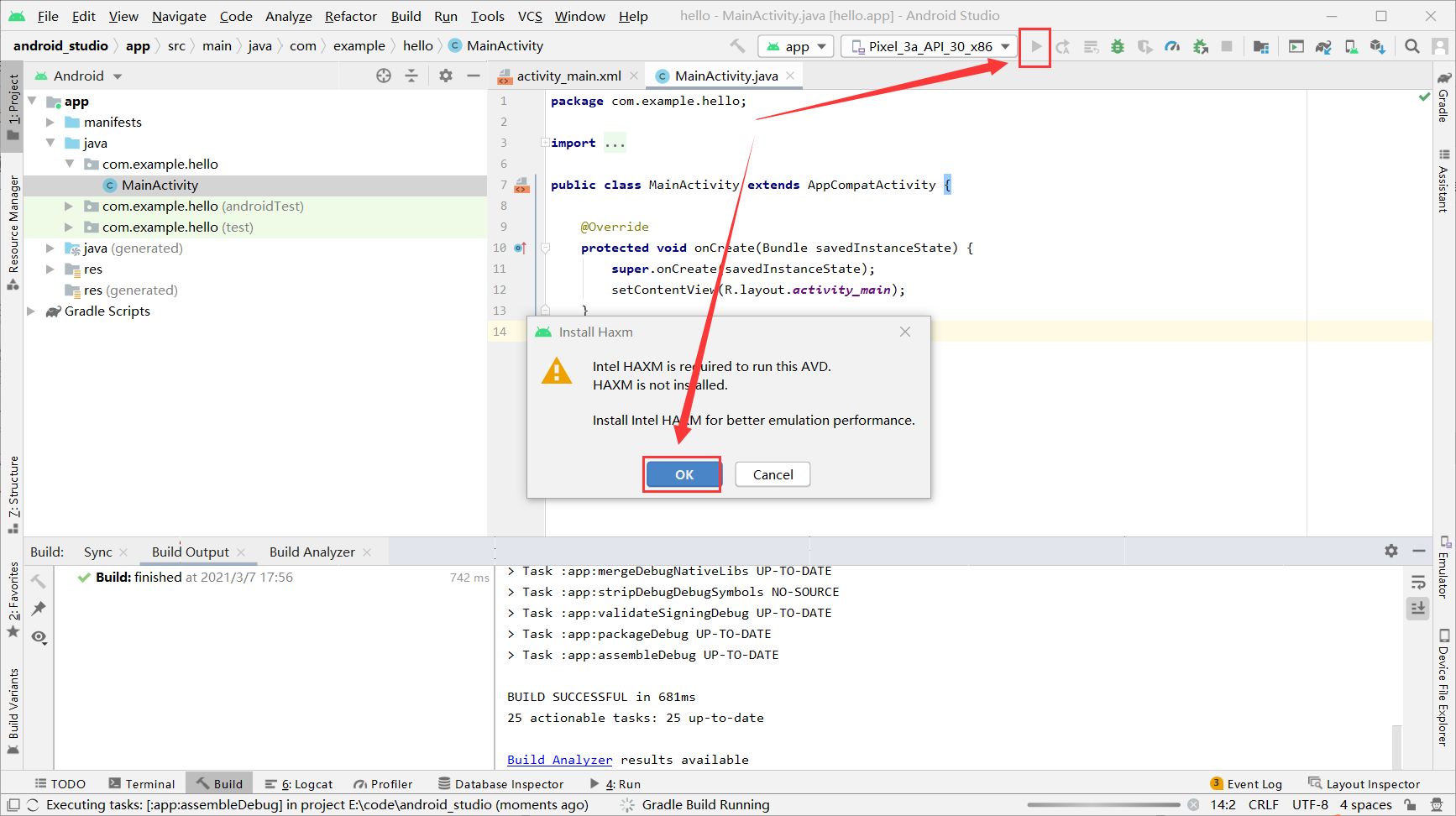Expand com.example.hello (androidTest) package
Screen dimensions: 1456x816
click(x=69, y=207)
